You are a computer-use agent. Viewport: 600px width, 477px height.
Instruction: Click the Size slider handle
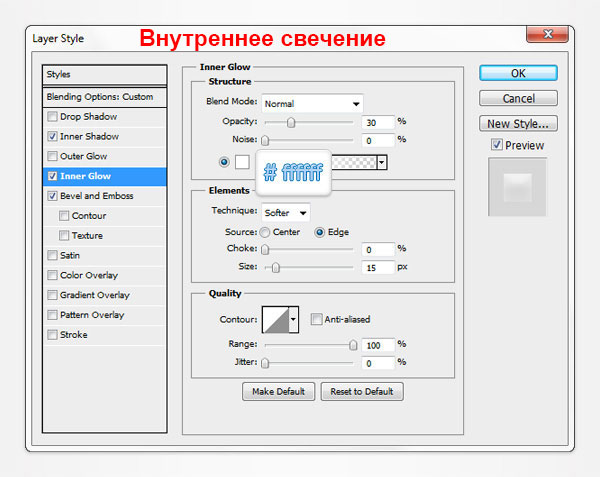(276, 267)
